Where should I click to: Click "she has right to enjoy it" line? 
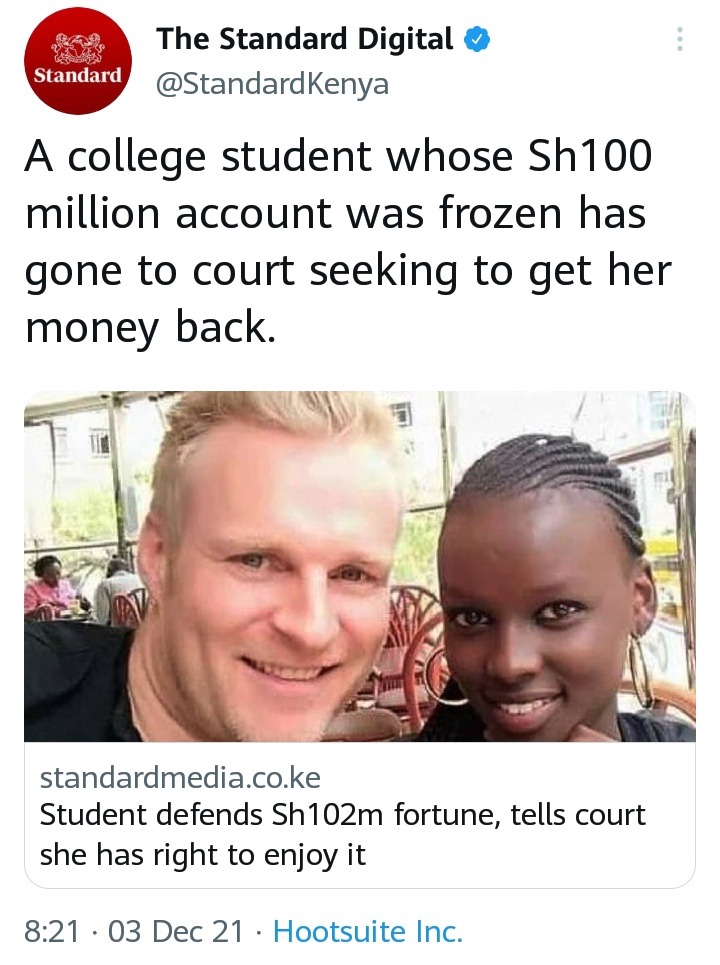point(202,855)
